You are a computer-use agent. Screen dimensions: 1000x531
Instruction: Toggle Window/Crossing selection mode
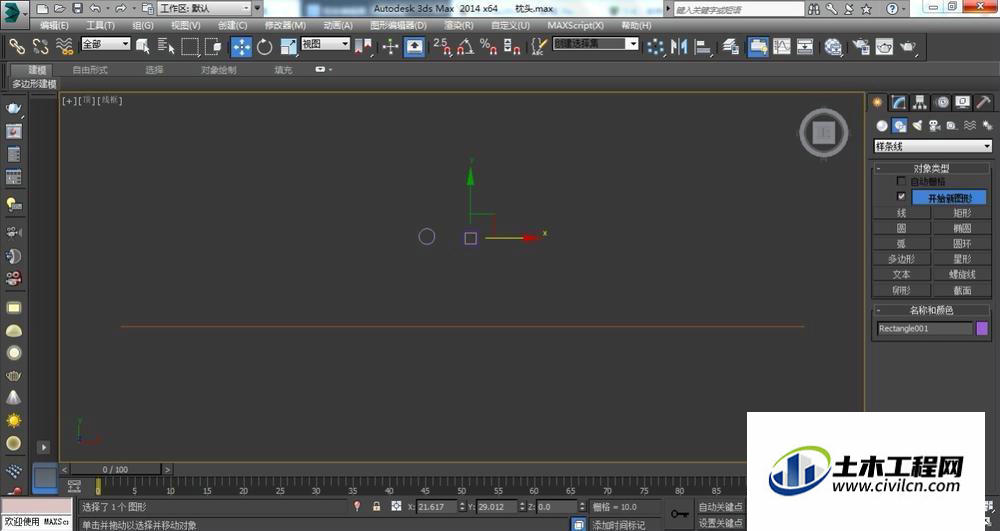tap(213, 47)
